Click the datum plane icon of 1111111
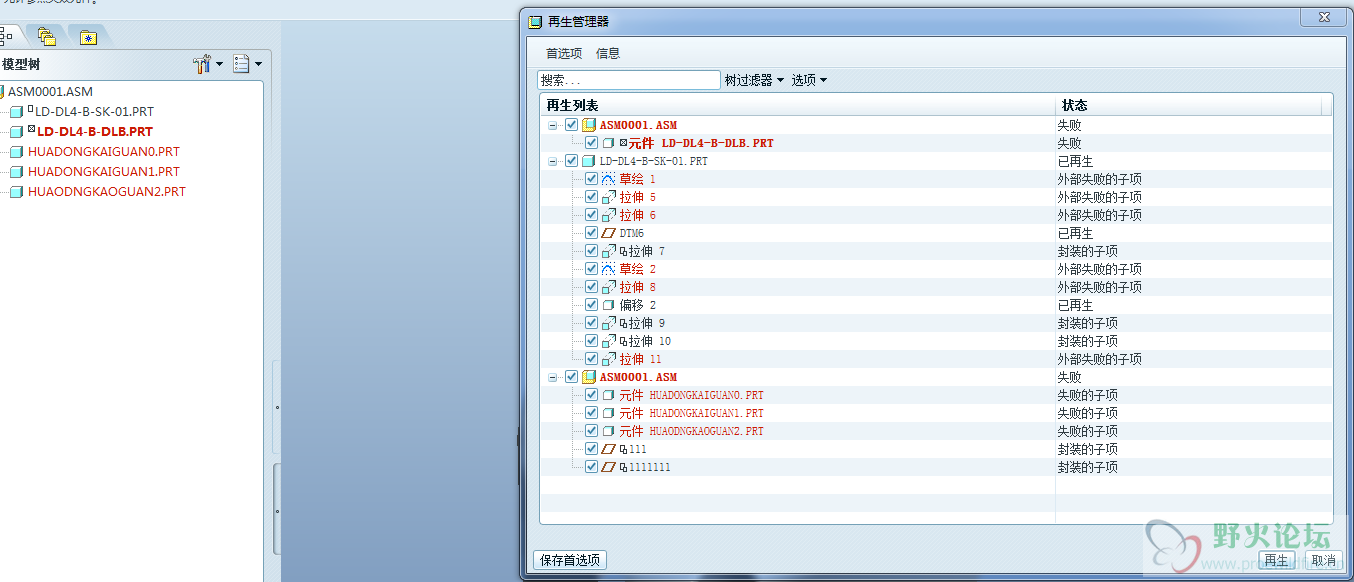This screenshot has height=582, width=1354. [609, 467]
